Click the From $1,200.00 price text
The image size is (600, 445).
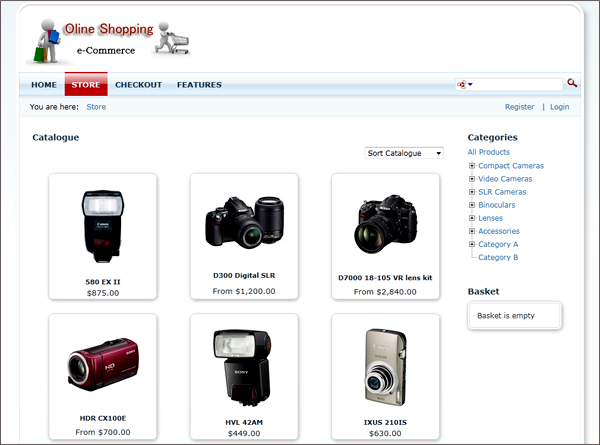[x=244, y=291]
